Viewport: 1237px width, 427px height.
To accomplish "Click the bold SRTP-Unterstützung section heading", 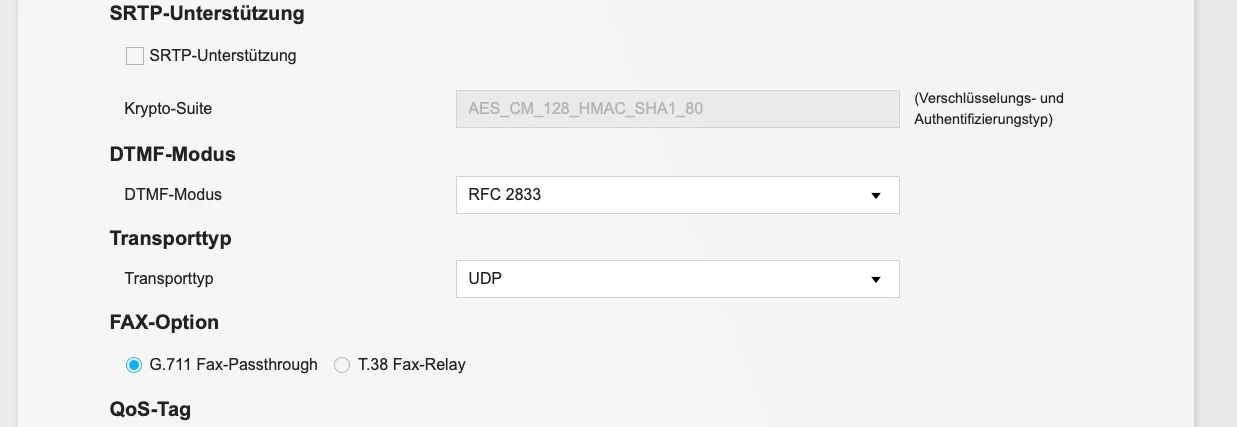I will [207, 14].
